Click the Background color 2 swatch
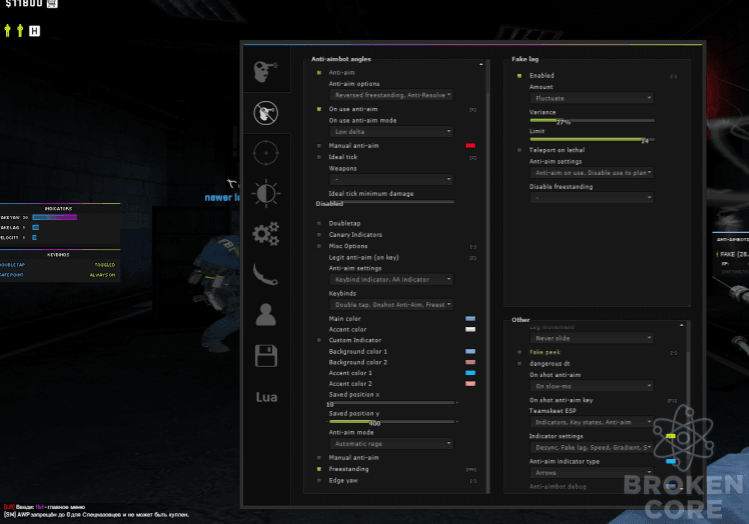Viewport: 749px width, 524px height. click(x=471, y=362)
